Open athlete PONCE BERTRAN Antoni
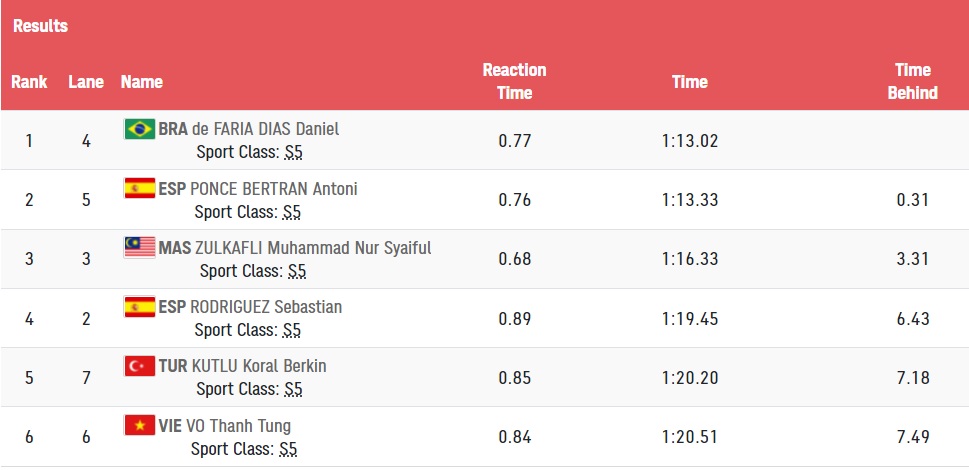This screenshot has height=470, width=969. [x=274, y=188]
